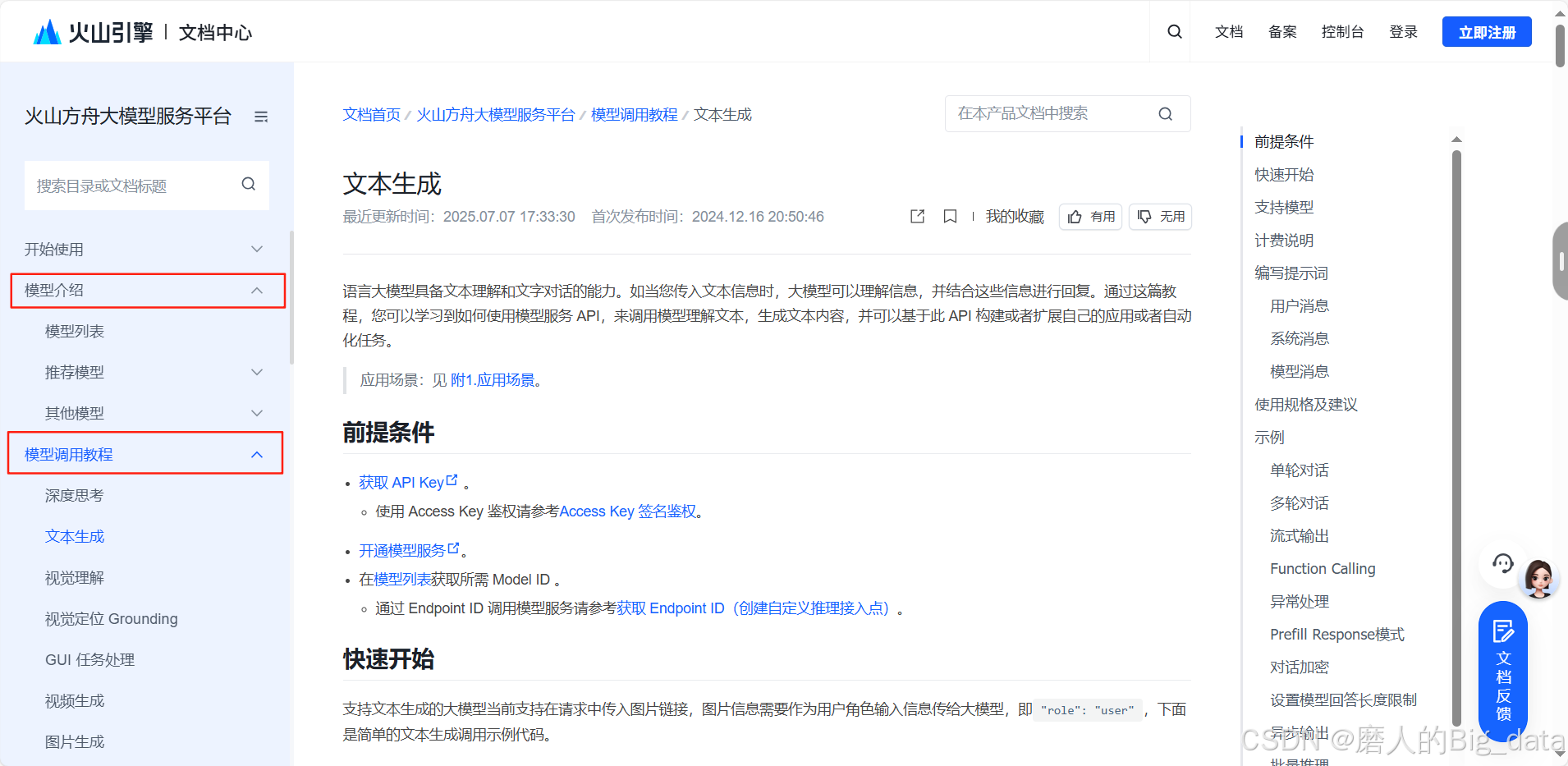This screenshot has height=766, width=1568.
Task: Open the top header search icon
Action: coord(1175,31)
